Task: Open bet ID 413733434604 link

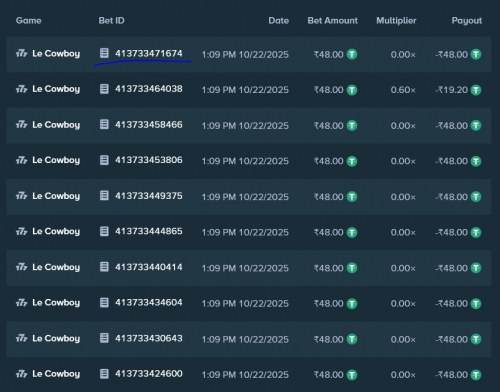Action: coord(149,303)
